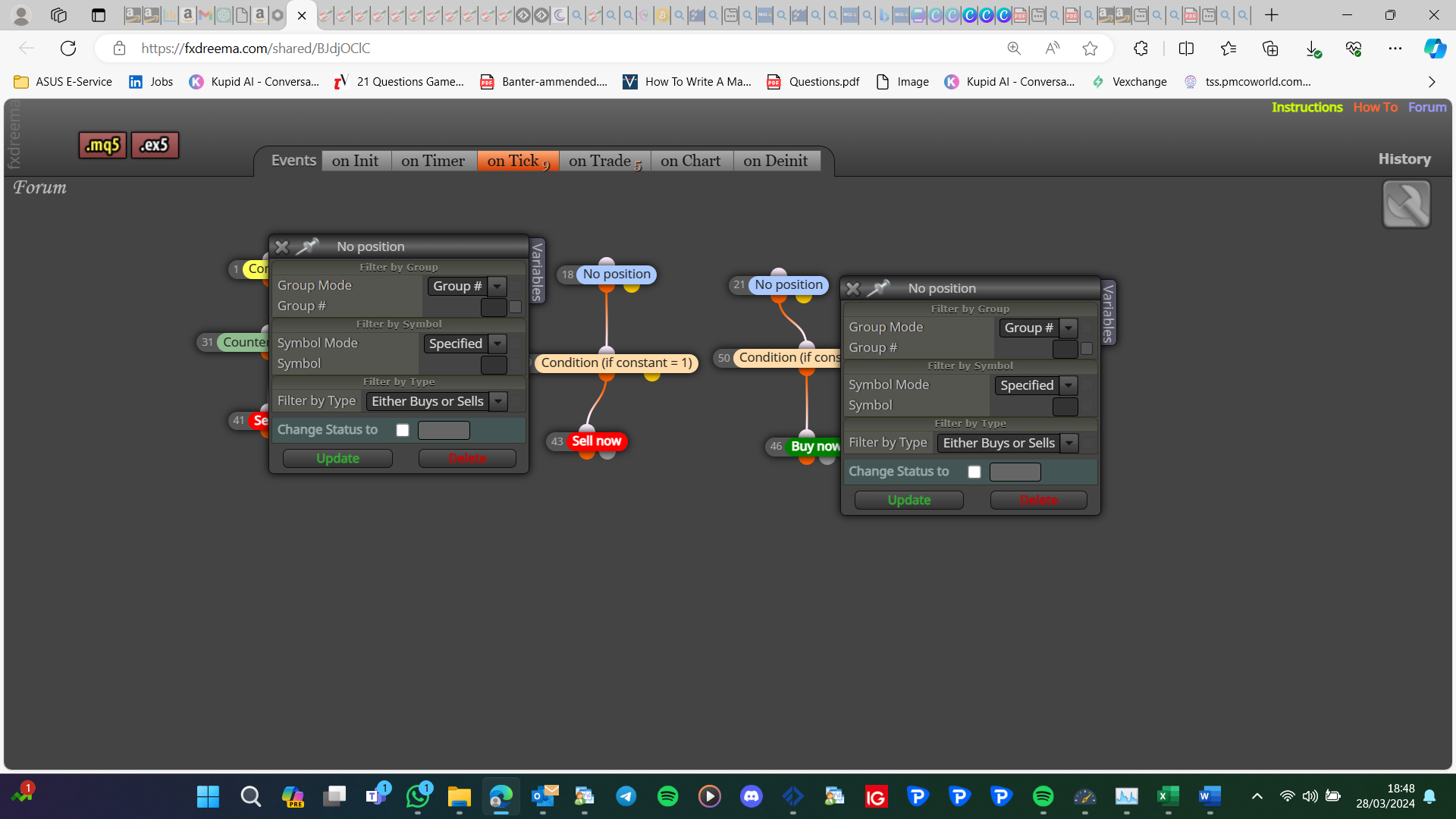Open the wrench tools icon under History
Image resolution: width=1456 pixels, height=819 pixels.
pyautogui.click(x=1407, y=204)
